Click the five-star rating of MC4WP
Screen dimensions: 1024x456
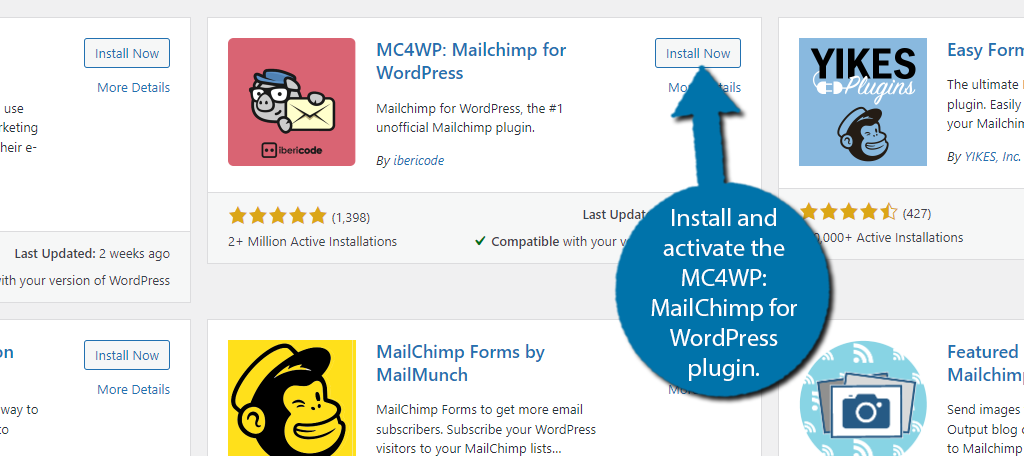tap(277, 216)
